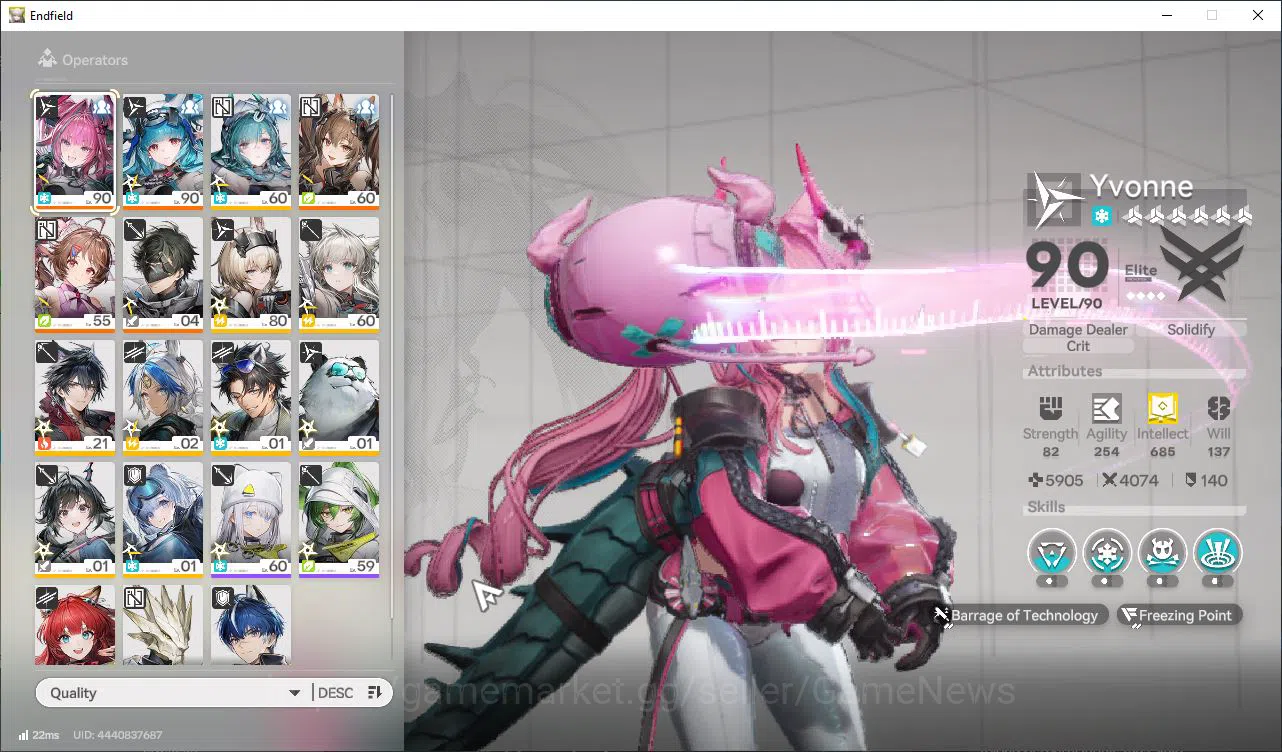Select the level 80 blonde operator card
The image size is (1282, 752).
pos(251,274)
